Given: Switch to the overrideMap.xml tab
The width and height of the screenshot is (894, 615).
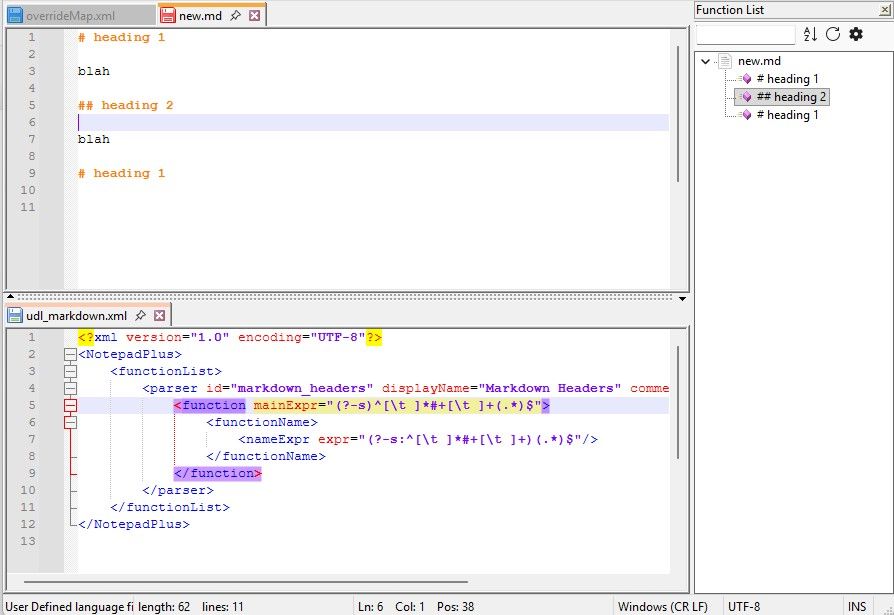Looking at the screenshot, I should pos(70,16).
